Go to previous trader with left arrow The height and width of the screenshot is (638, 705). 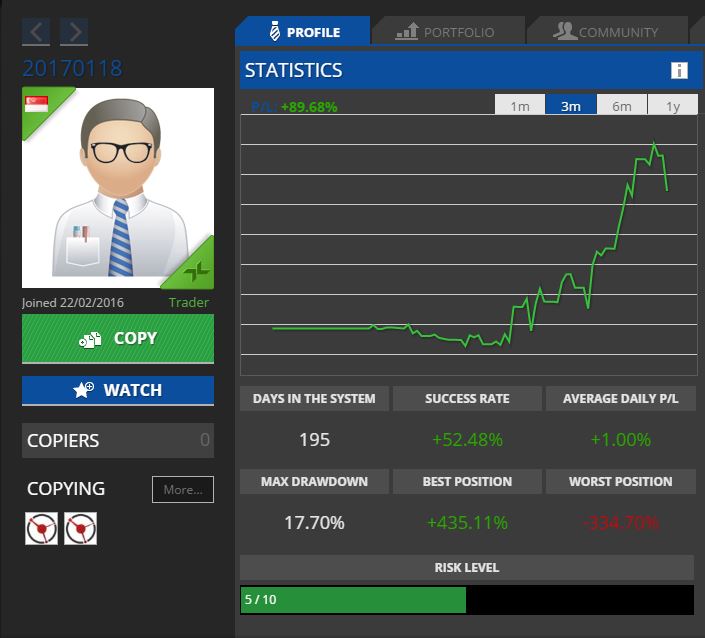coord(36,32)
